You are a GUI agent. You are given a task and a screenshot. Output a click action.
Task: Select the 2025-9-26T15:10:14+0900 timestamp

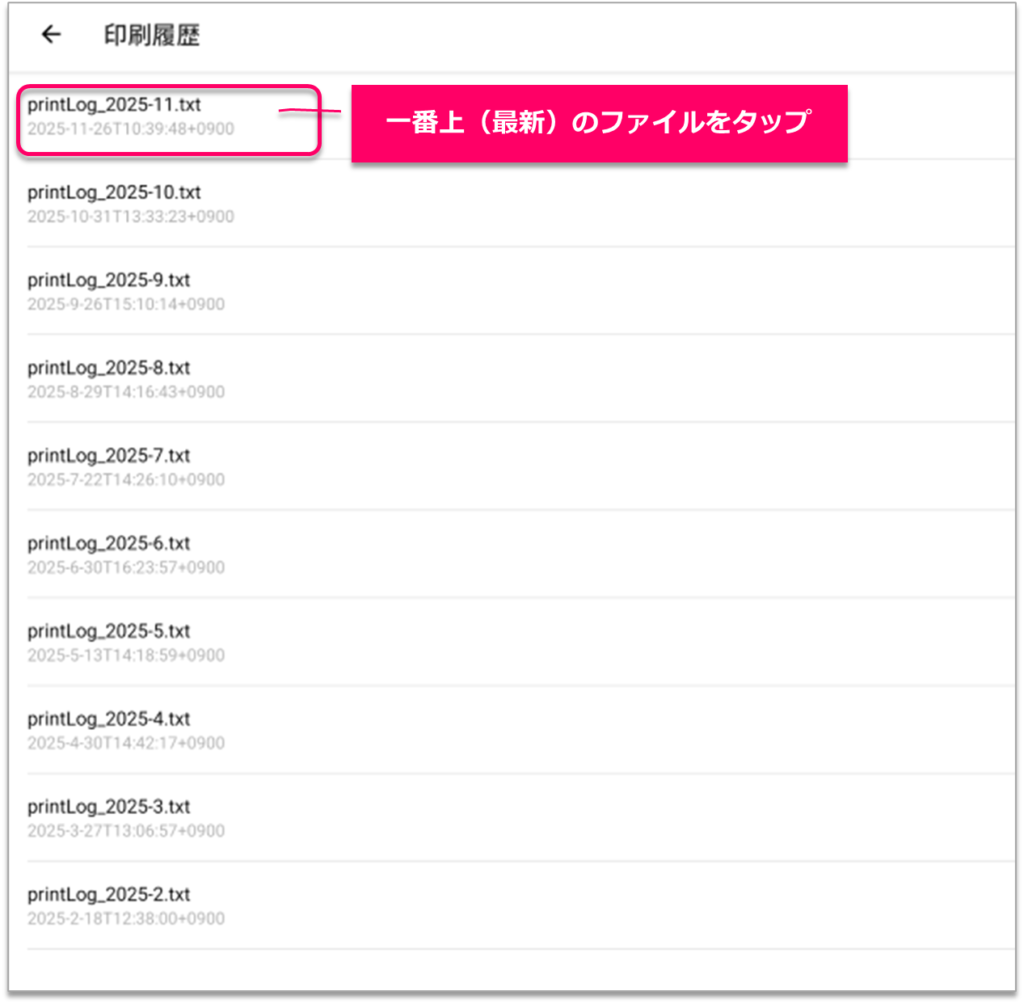pos(126,305)
